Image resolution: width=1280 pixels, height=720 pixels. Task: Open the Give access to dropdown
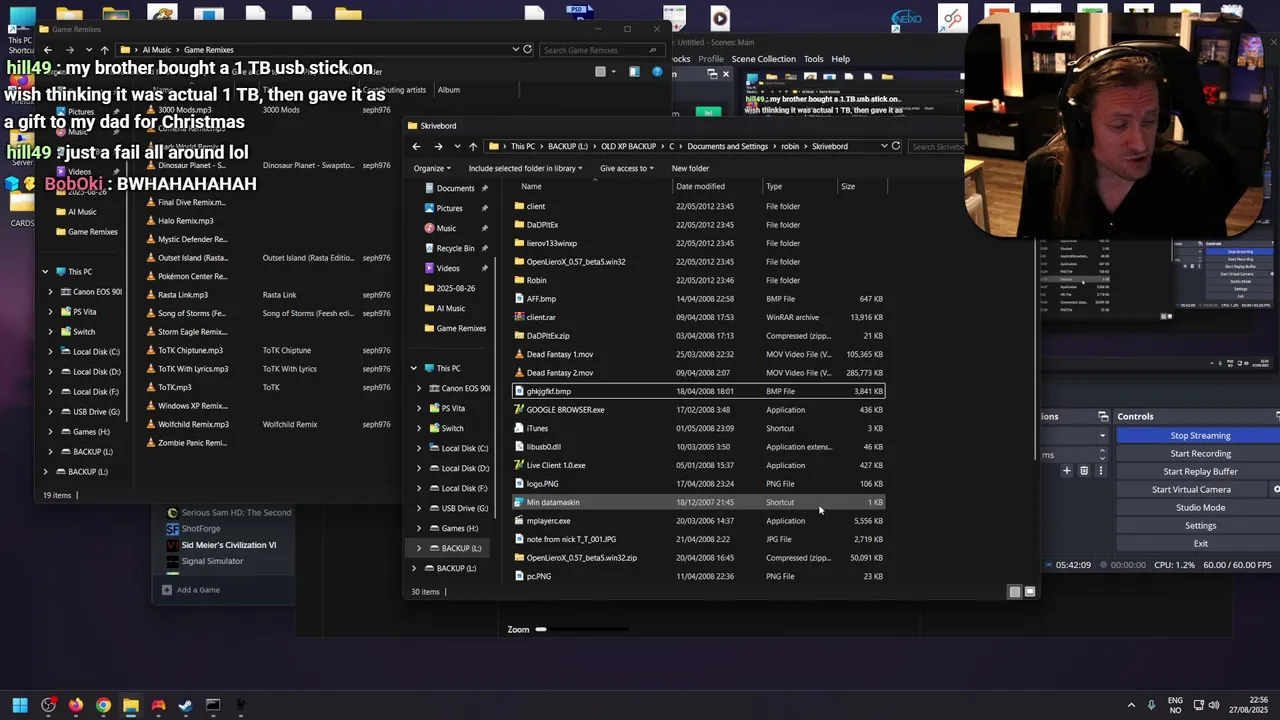coord(627,168)
